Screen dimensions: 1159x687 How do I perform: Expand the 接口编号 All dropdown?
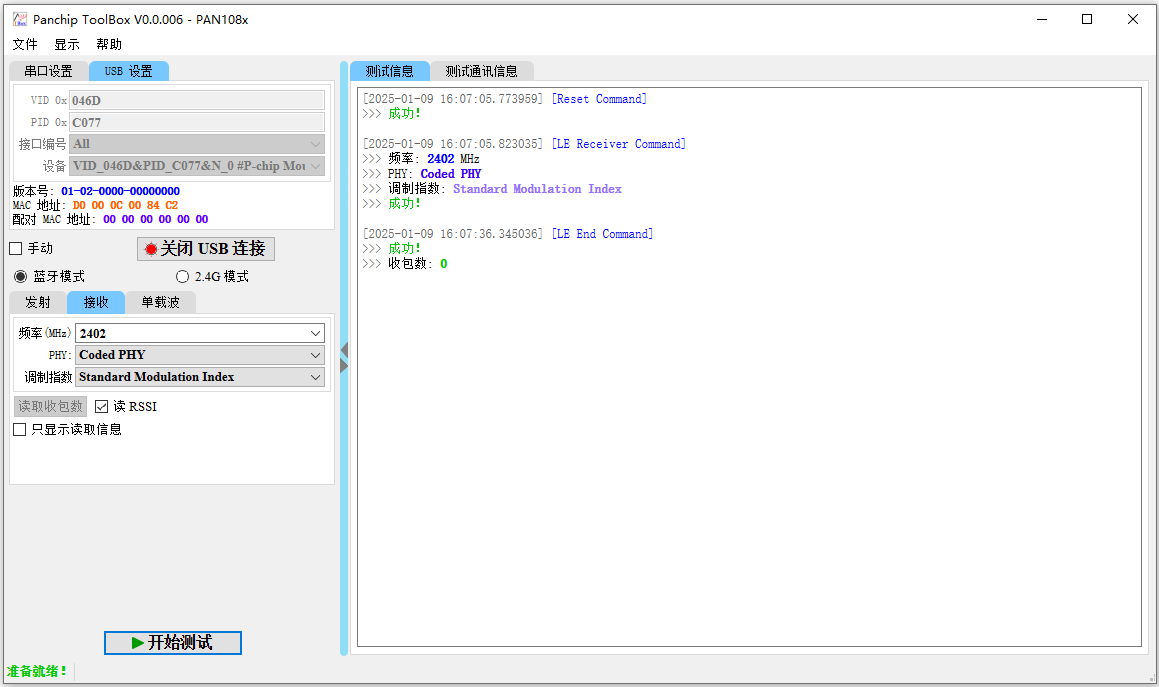197,144
